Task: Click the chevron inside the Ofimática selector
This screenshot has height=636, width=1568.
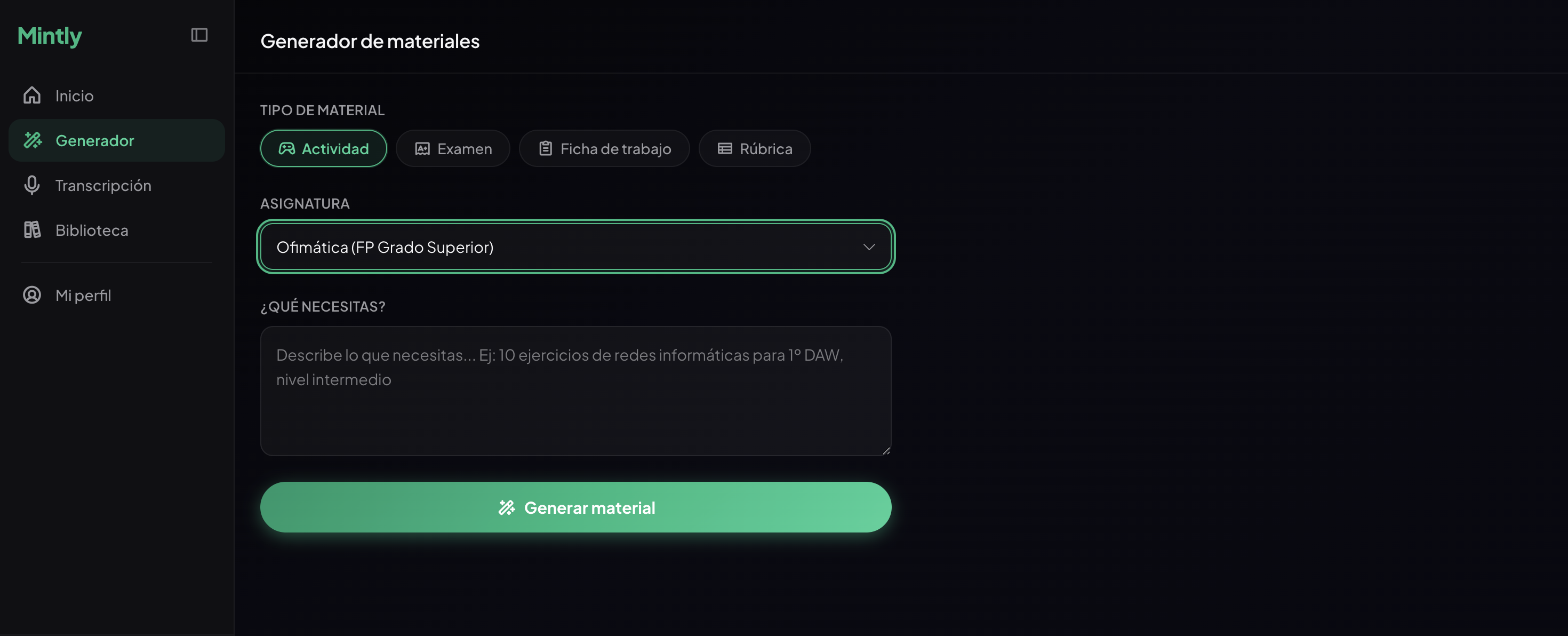Action: click(x=870, y=247)
